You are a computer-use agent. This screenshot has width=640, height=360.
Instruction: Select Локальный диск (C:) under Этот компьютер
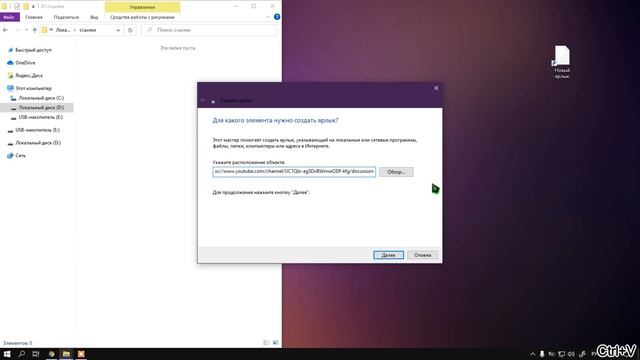[x=41, y=98]
